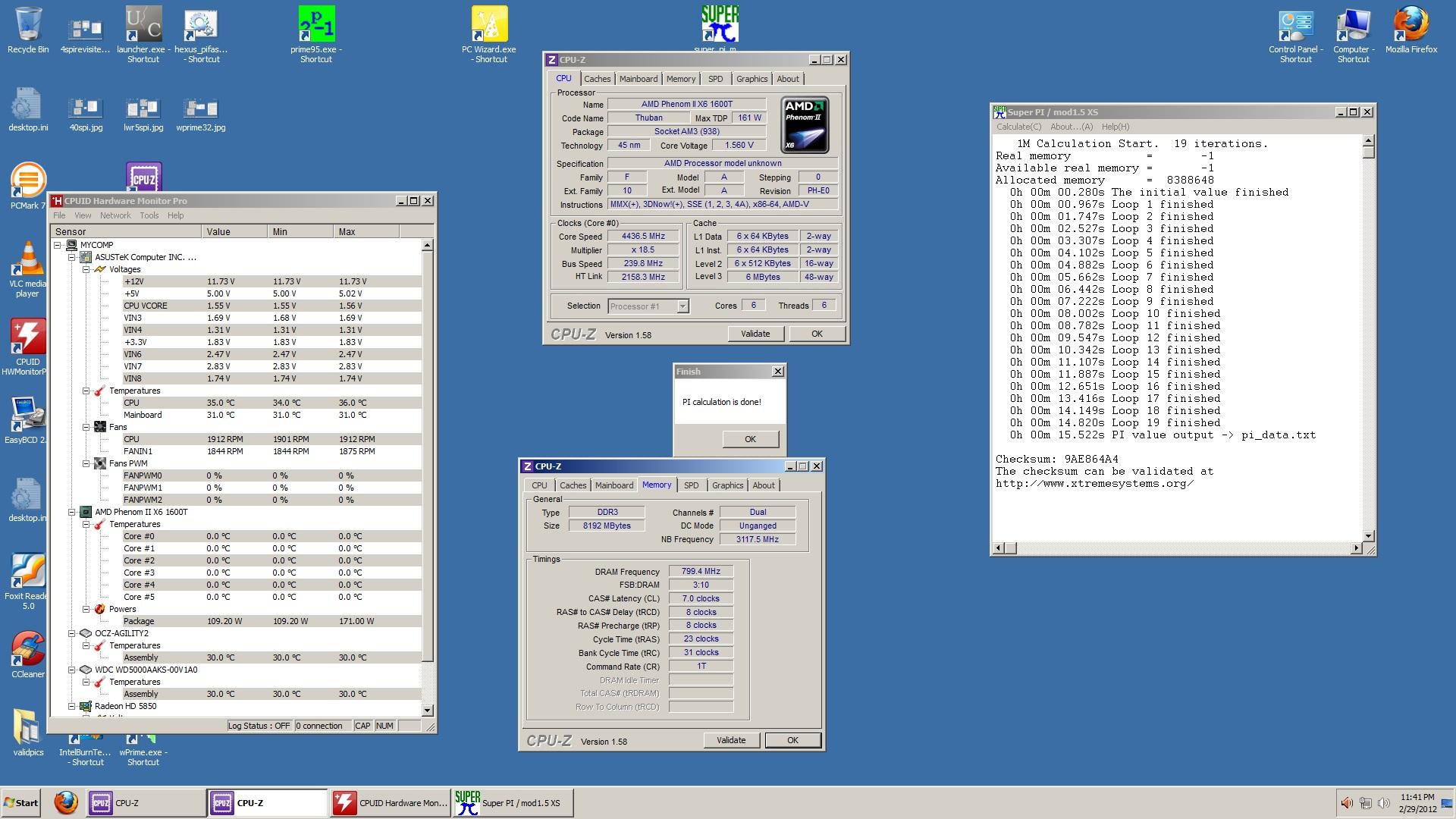The image size is (1456, 819).
Task: Collapse Voltages group in Hardware Monitor
Action: coord(86,269)
